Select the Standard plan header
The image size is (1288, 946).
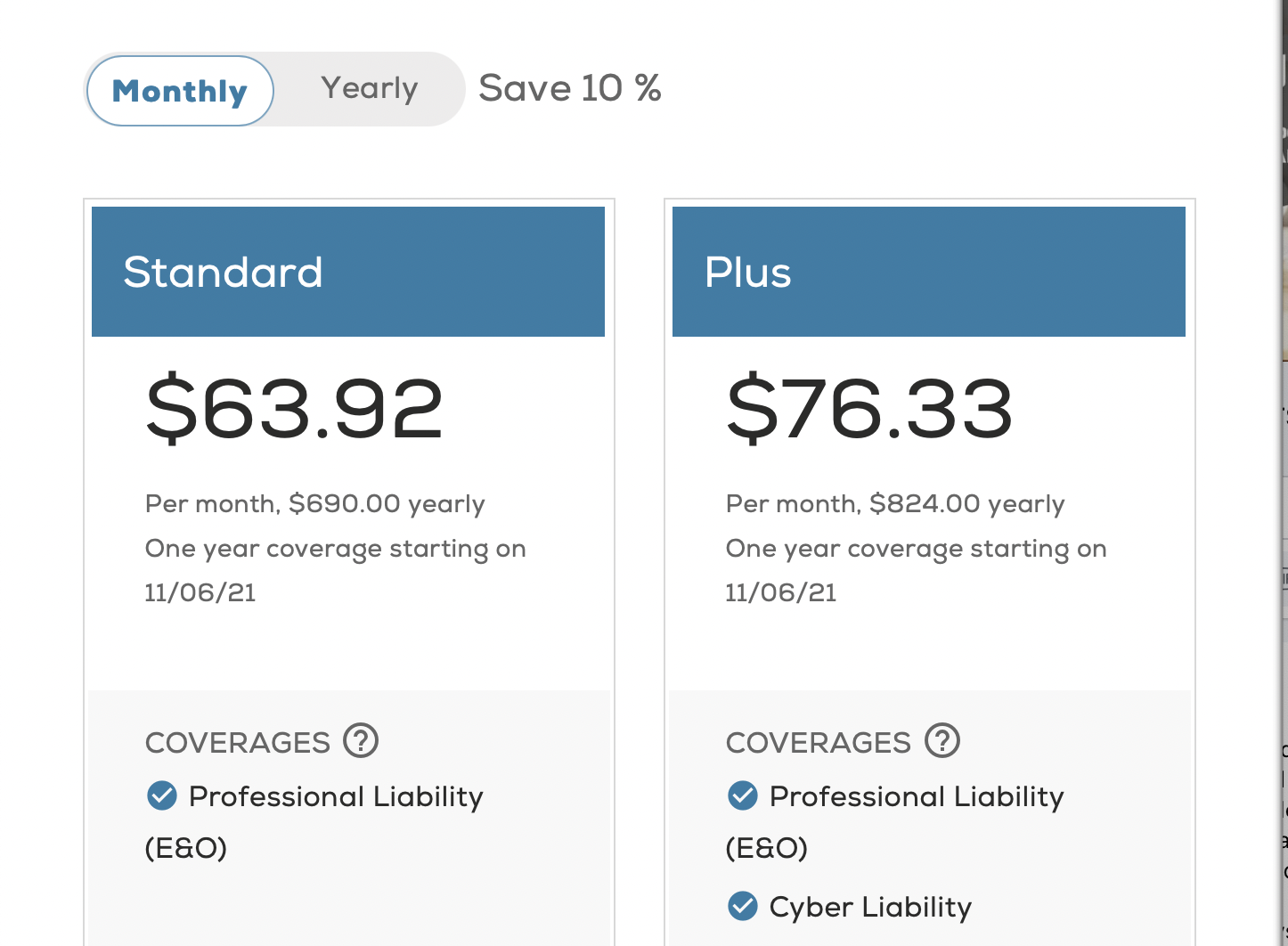point(347,272)
